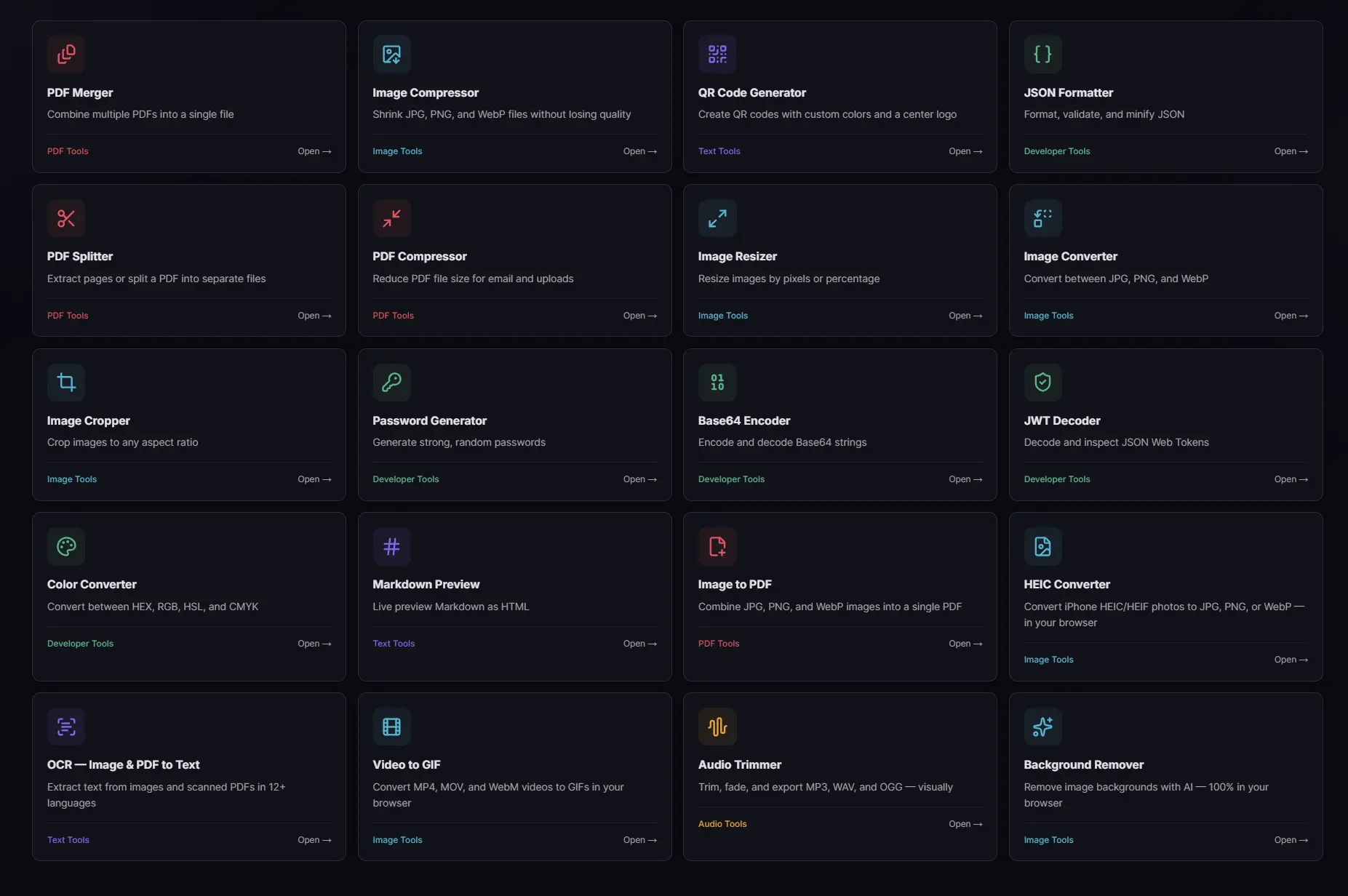1348x896 pixels.
Task: Click the Image Cropper crop icon
Action: pos(66,382)
